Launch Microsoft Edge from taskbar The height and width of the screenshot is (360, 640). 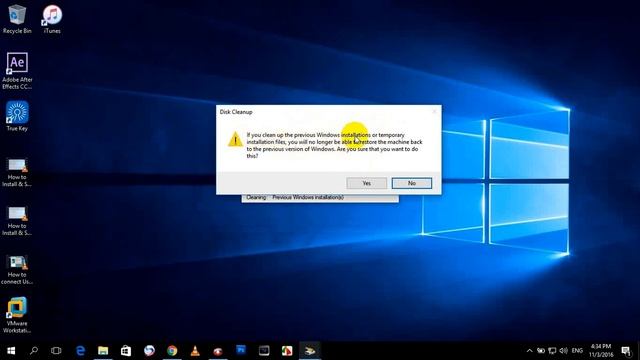tap(80, 351)
